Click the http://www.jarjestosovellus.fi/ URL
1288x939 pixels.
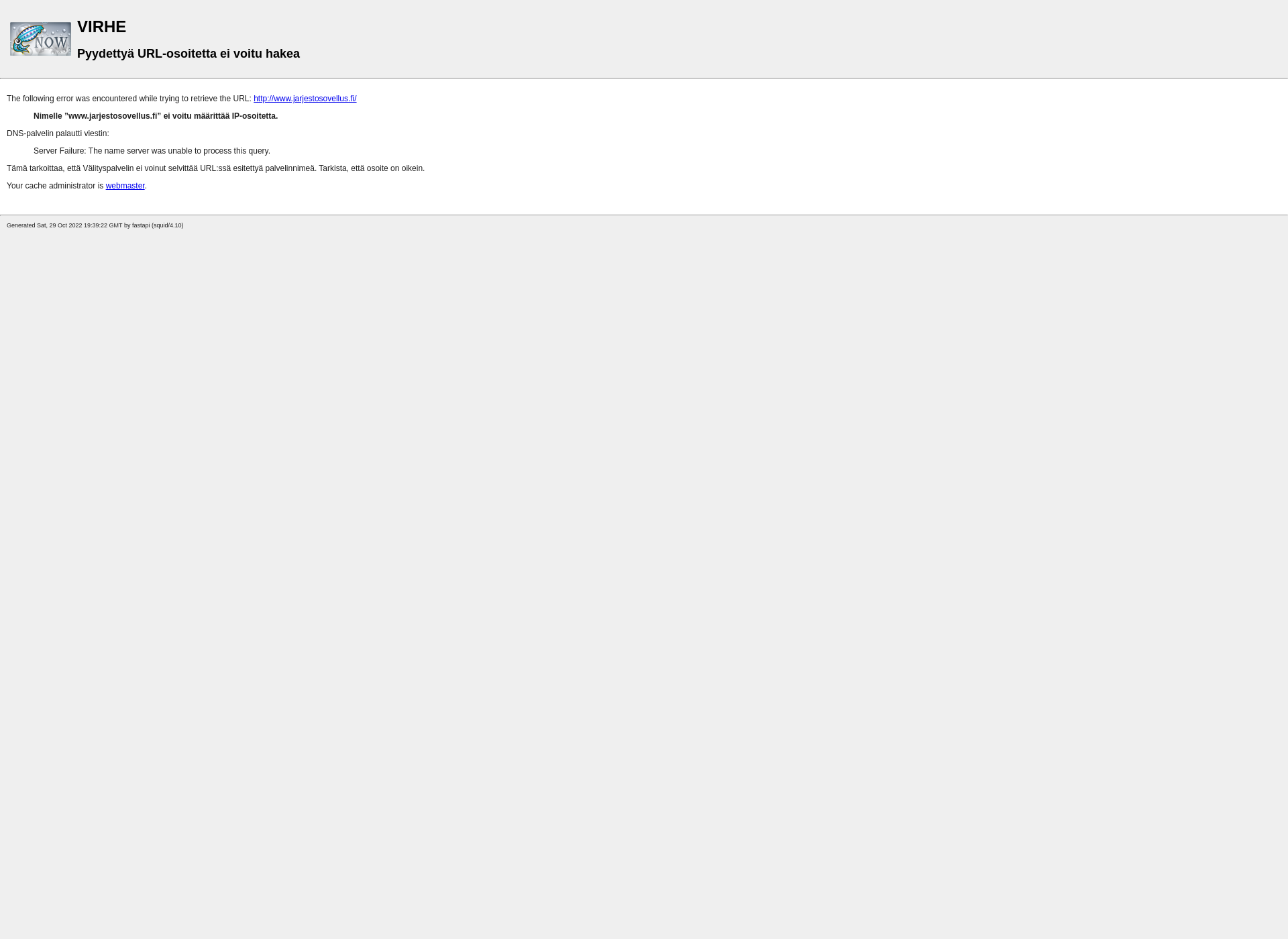[x=305, y=98]
